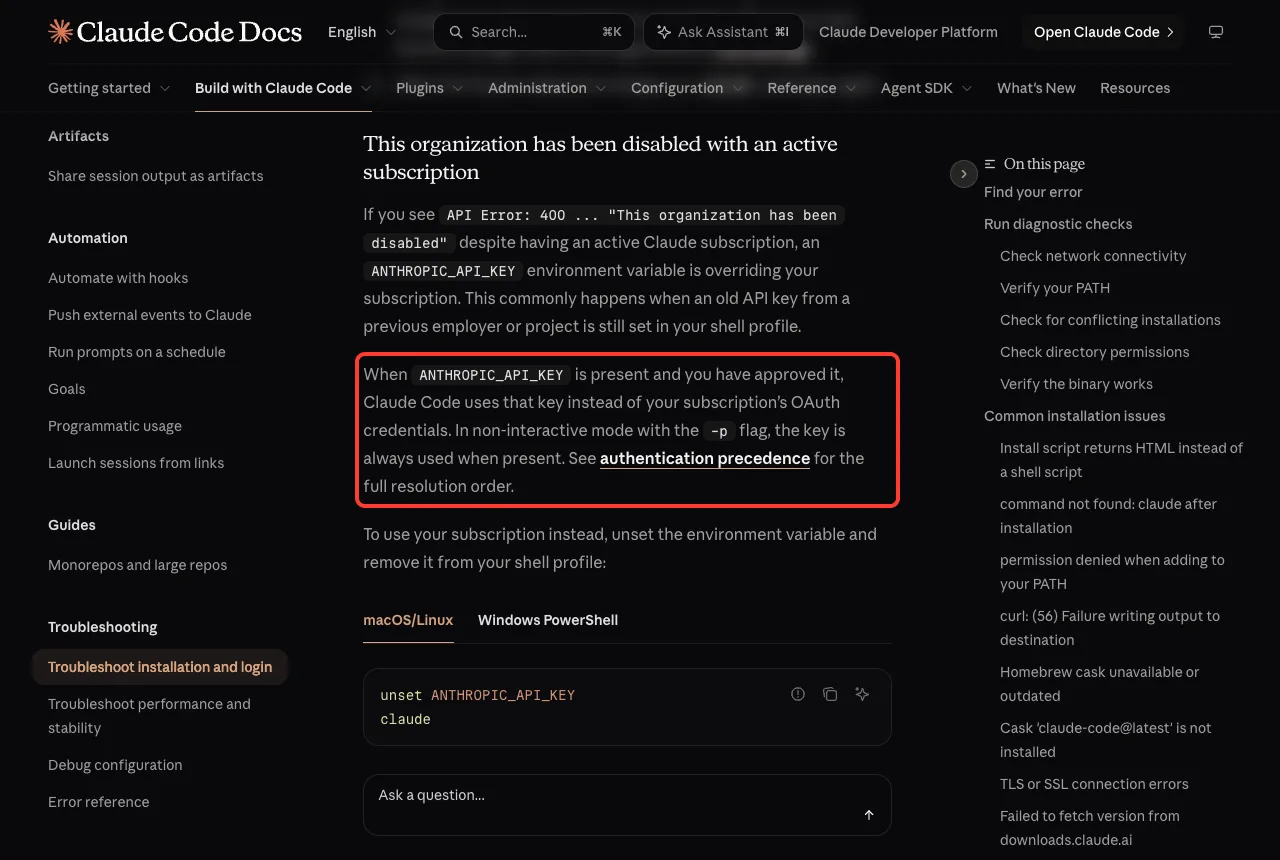Click Open Claude Code button
This screenshot has height=860, width=1280.
pos(1103,32)
